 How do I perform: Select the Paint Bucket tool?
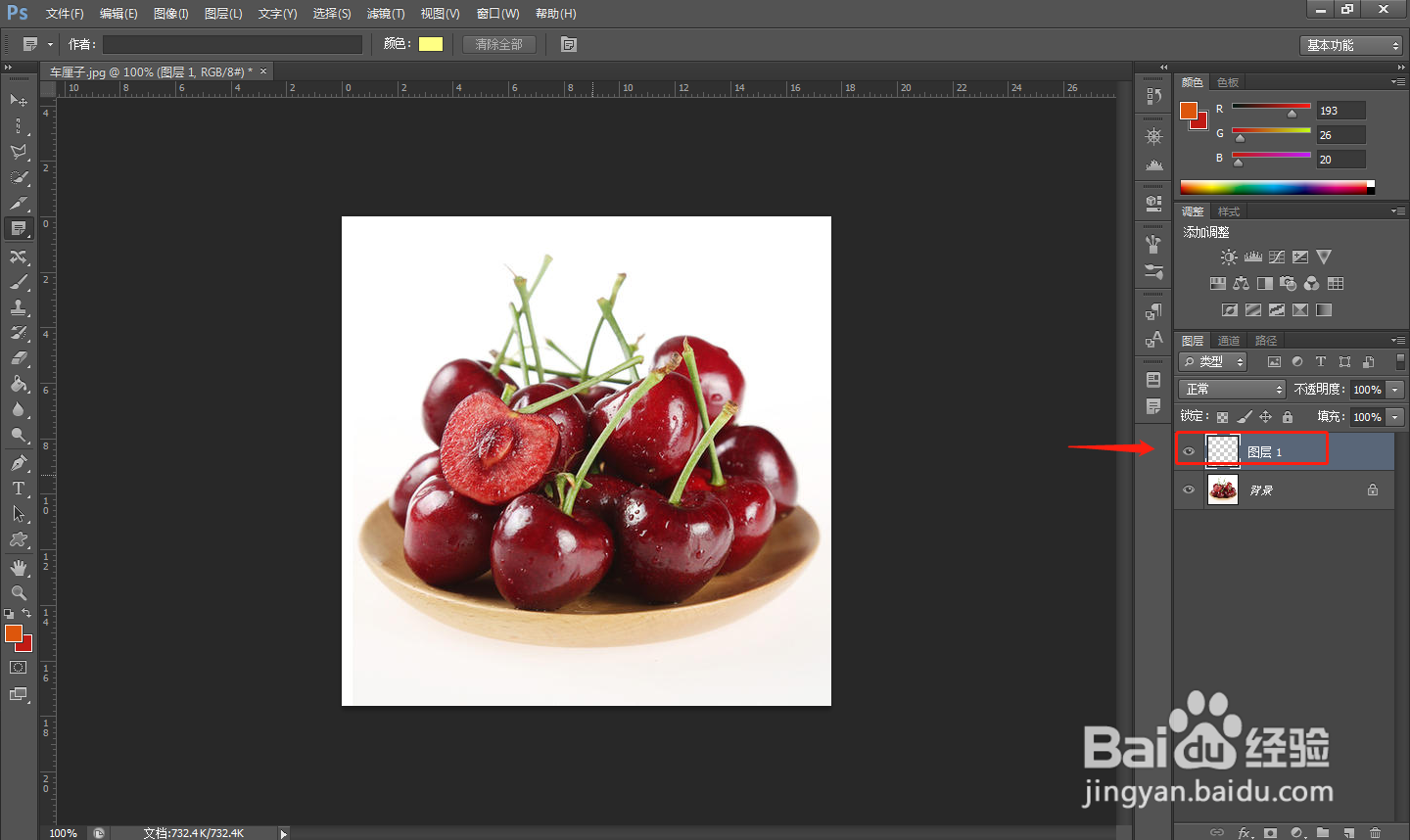18,384
